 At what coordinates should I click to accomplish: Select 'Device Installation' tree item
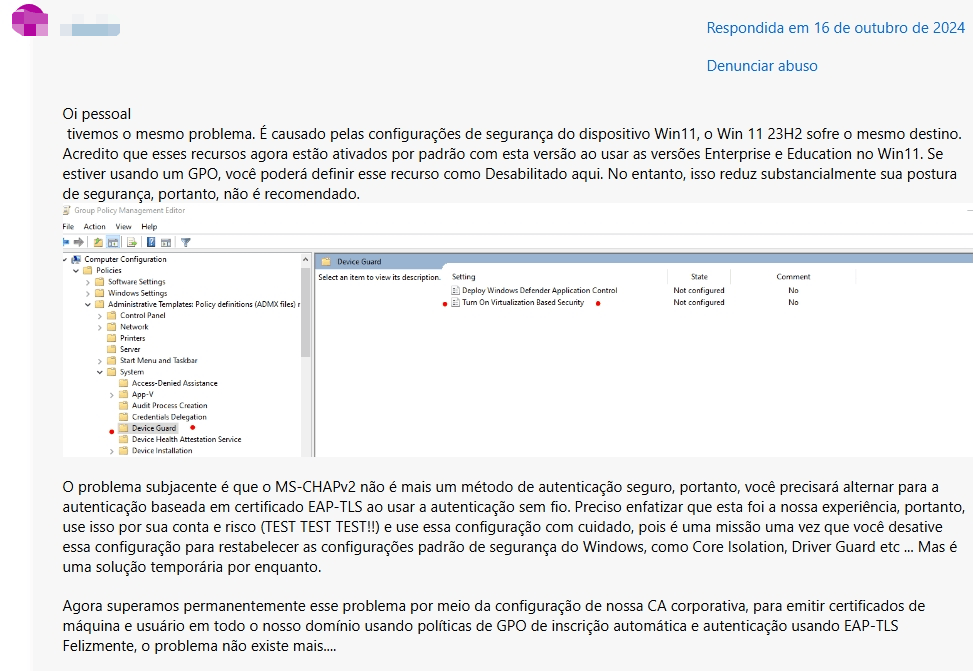point(162,451)
